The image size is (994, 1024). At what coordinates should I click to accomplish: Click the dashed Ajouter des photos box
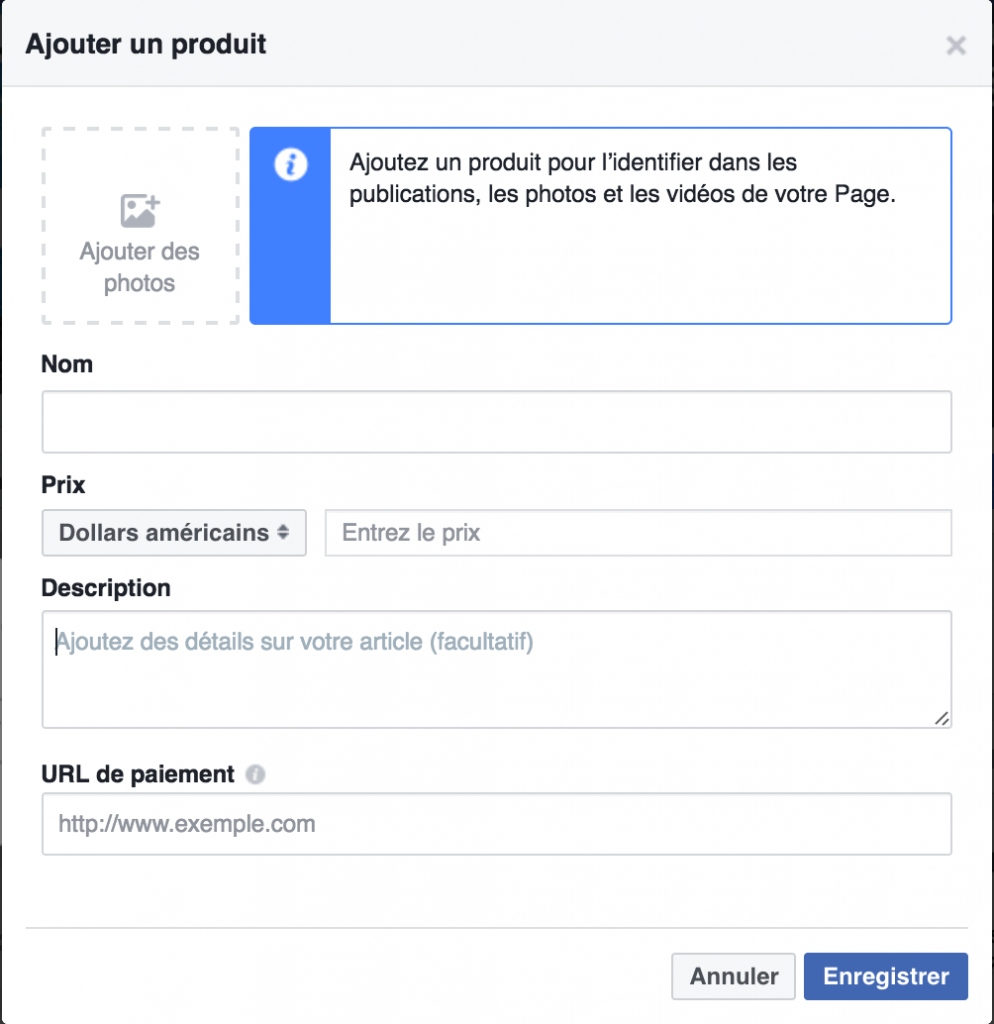pyautogui.click(x=139, y=224)
